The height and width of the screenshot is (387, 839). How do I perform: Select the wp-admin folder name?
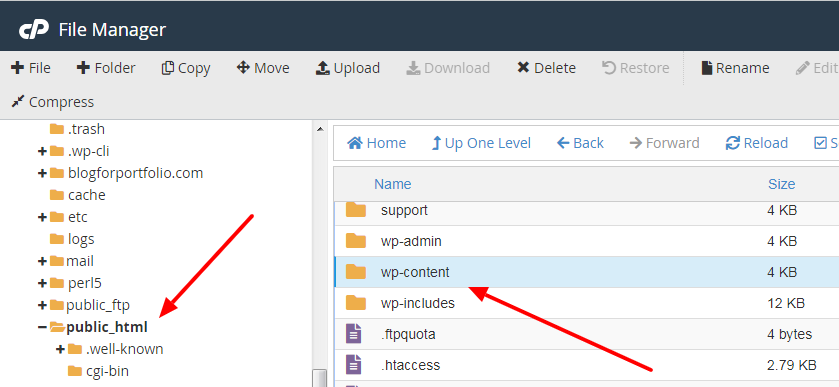click(x=411, y=241)
